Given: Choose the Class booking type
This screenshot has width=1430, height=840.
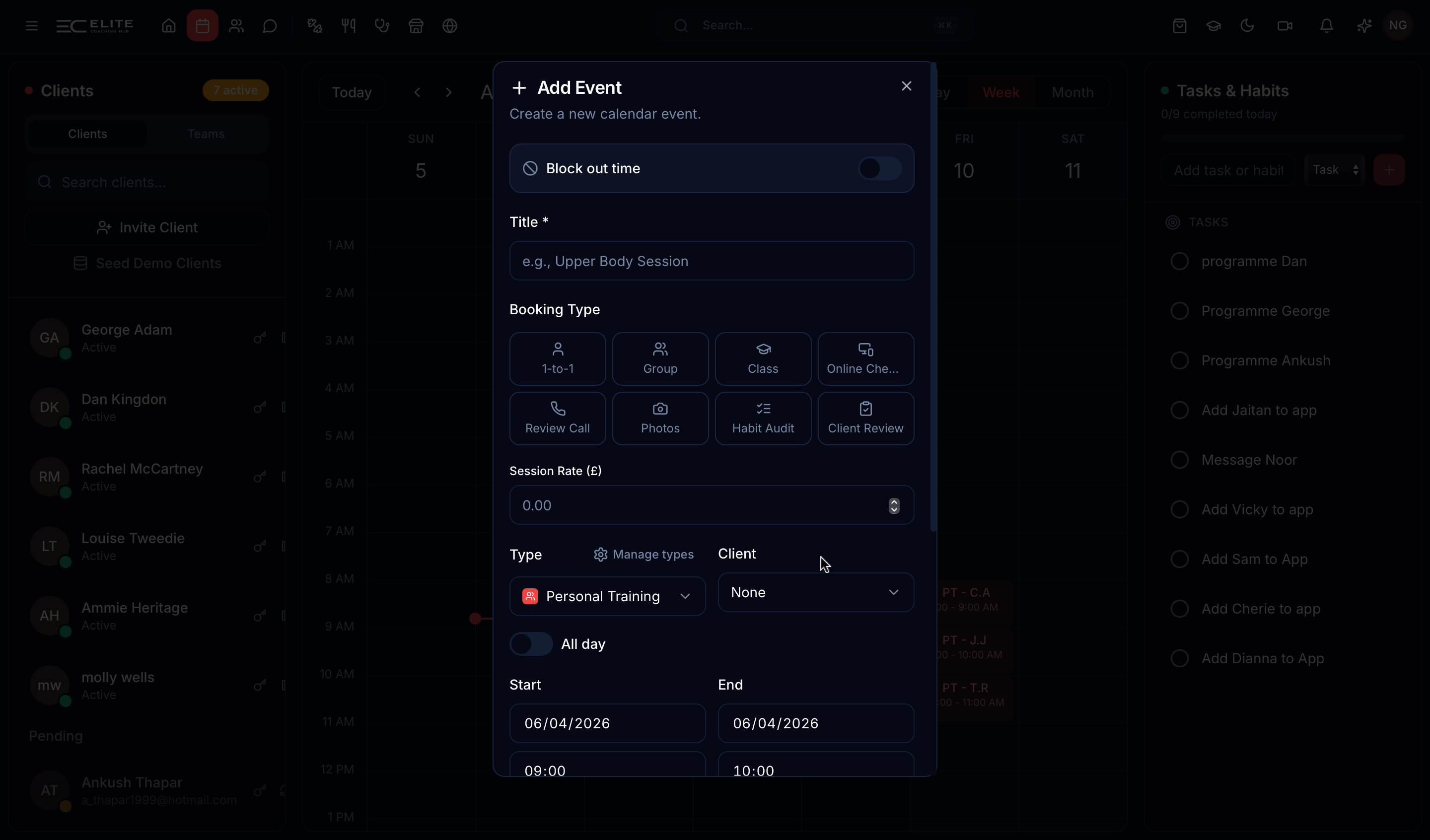Looking at the screenshot, I should (x=763, y=359).
